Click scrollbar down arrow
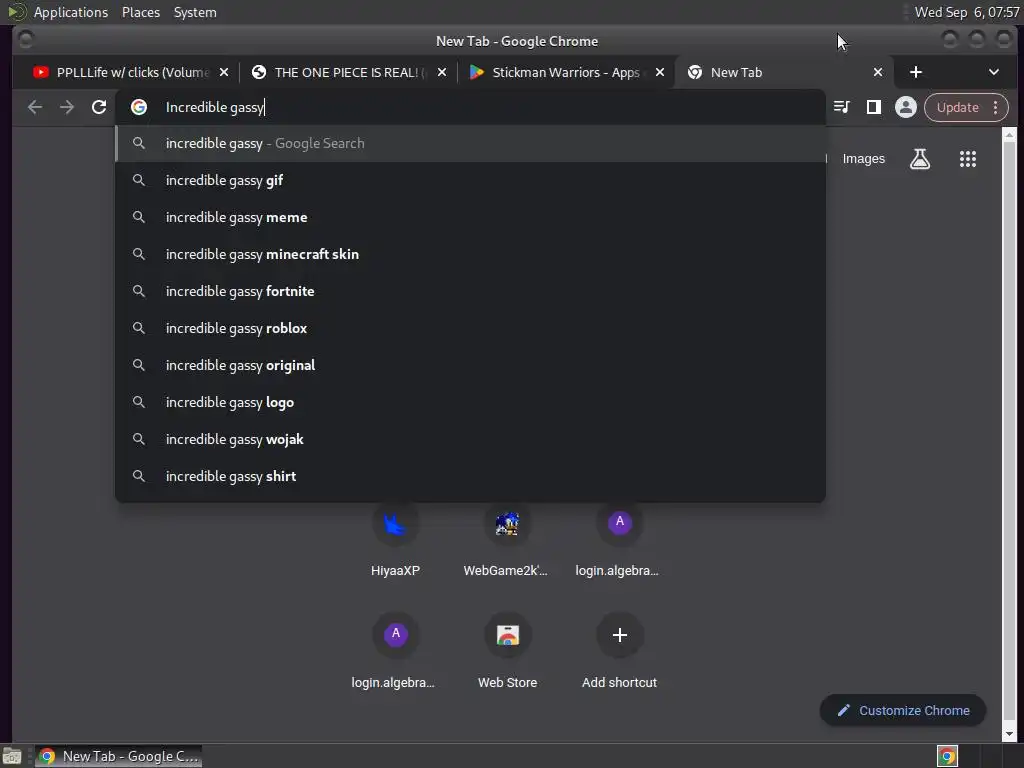The width and height of the screenshot is (1024, 768). click(x=1009, y=734)
